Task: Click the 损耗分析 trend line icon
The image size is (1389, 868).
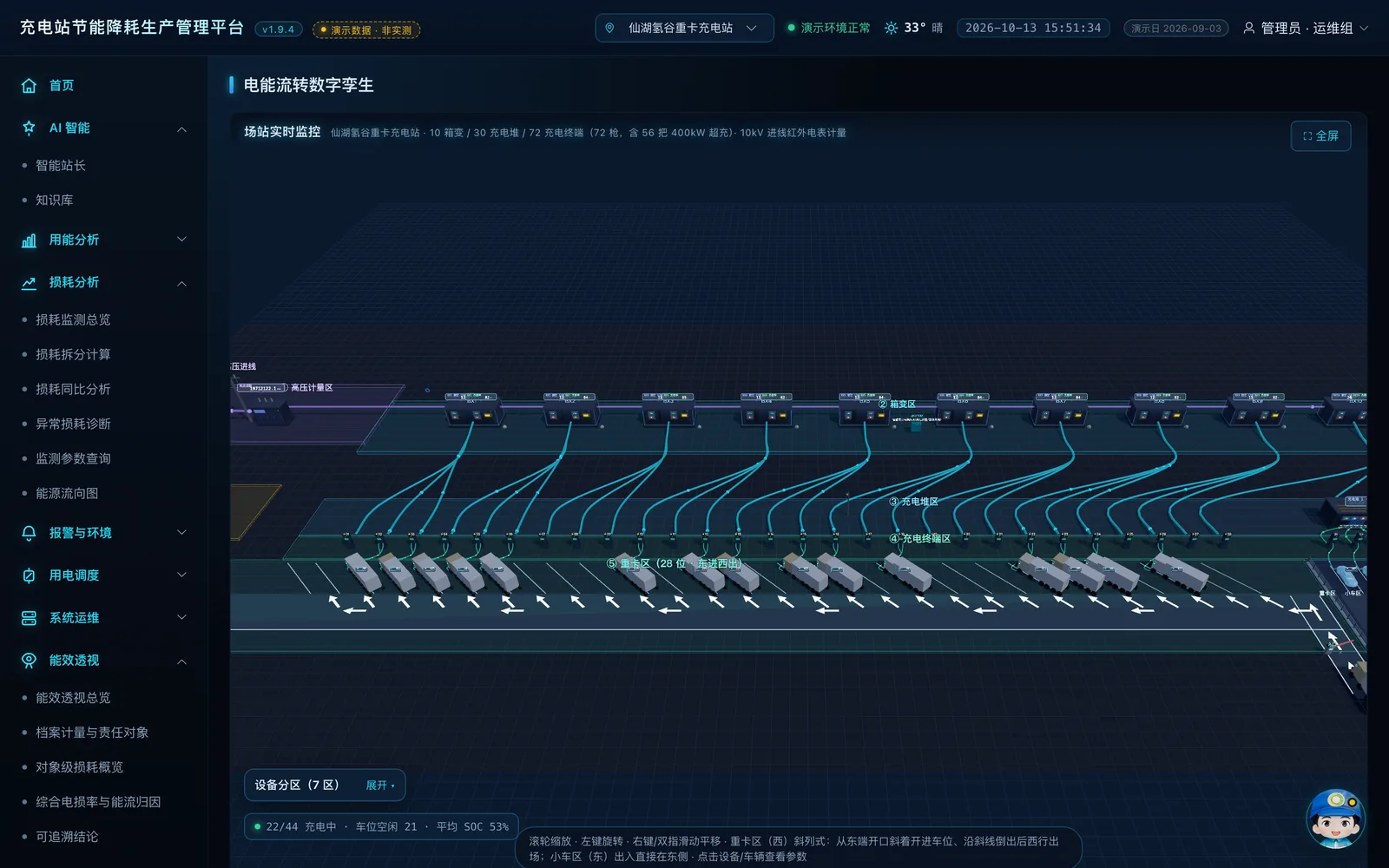Action: pyautogui.click(x=29, y=283)
